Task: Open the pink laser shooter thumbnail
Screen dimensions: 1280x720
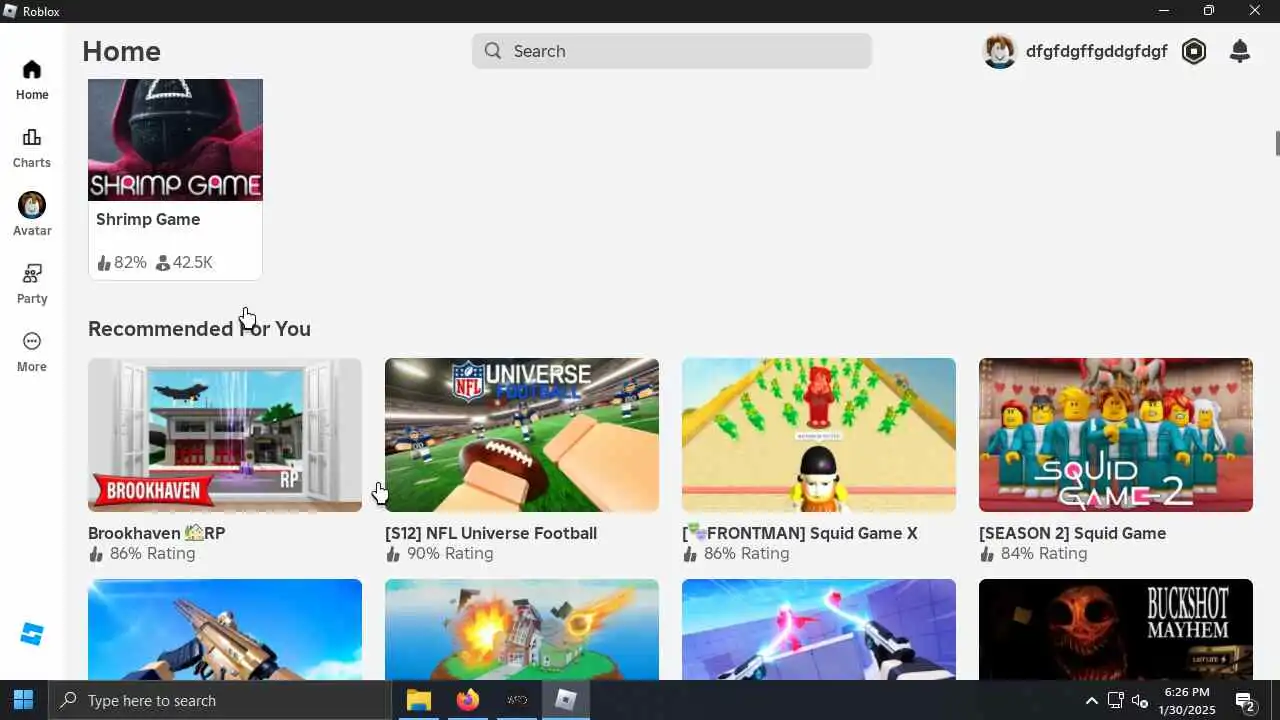Action: pyautogui.click(x=819, y=629)
